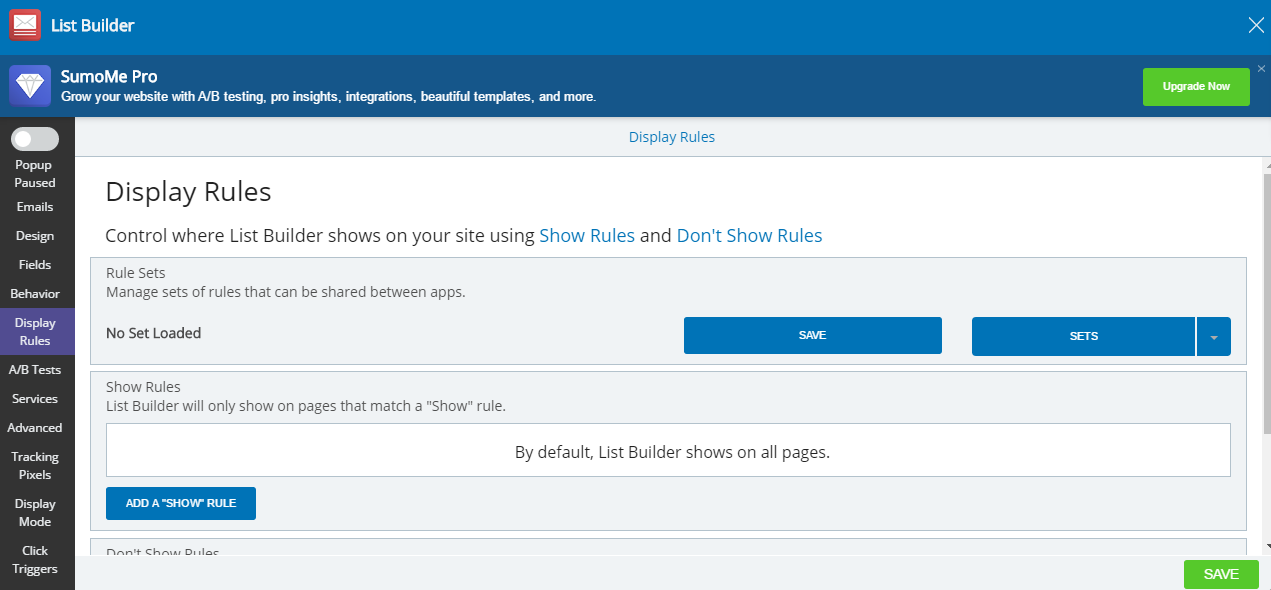Dismiss the SumoMe Pro banner

[x=1261, y=69]
